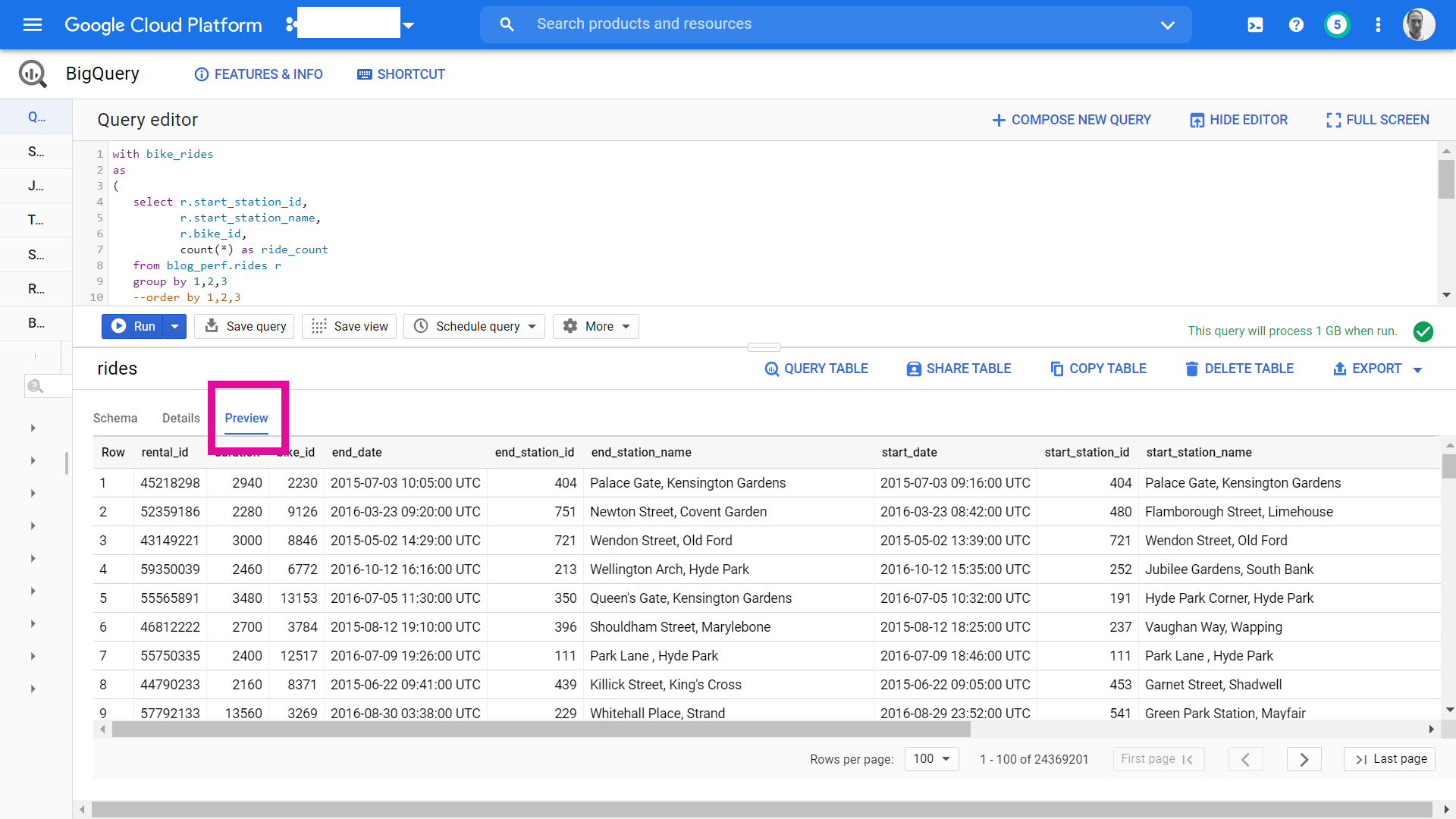
Task: Activate Cloud Shell terminal icon
Action: [1255, 25]
